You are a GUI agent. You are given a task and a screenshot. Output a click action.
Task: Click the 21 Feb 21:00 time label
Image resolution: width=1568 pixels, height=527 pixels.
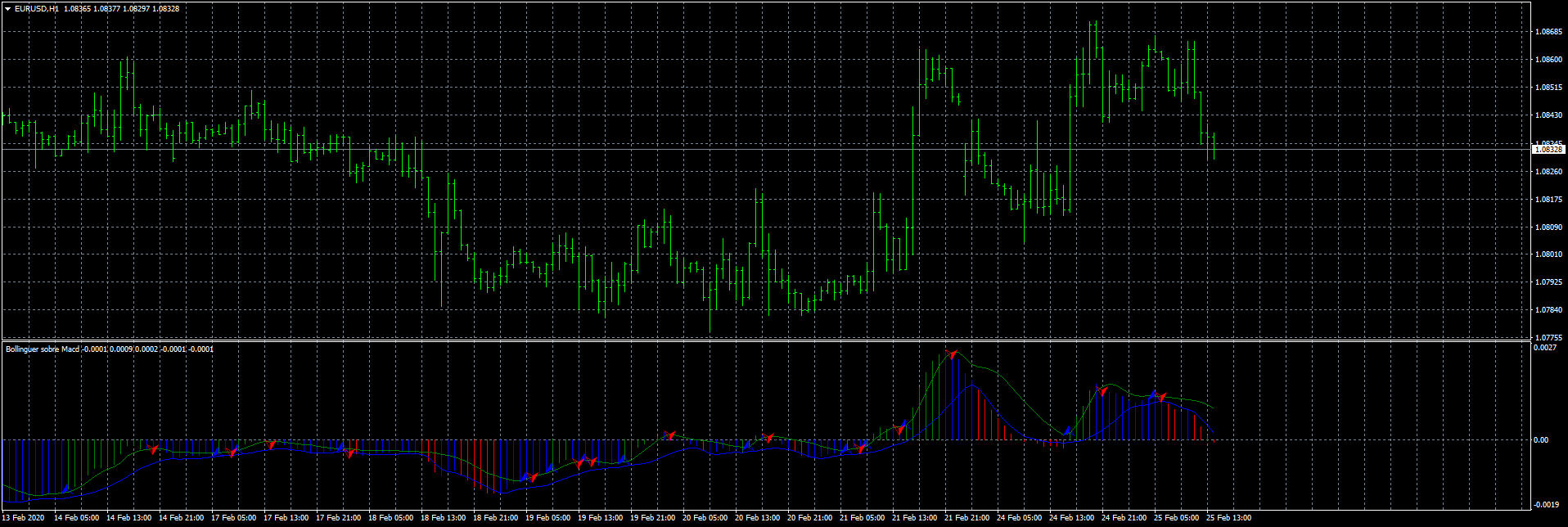click(966, 517)
